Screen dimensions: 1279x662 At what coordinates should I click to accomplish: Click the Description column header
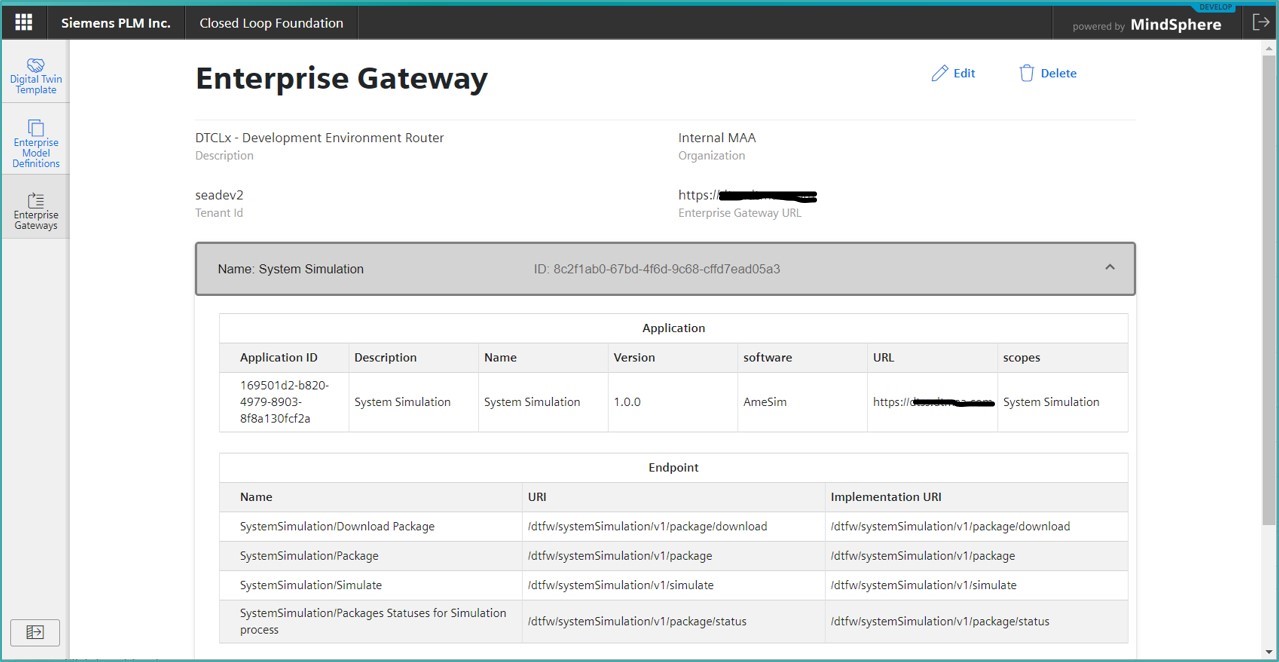pos(385,358)
